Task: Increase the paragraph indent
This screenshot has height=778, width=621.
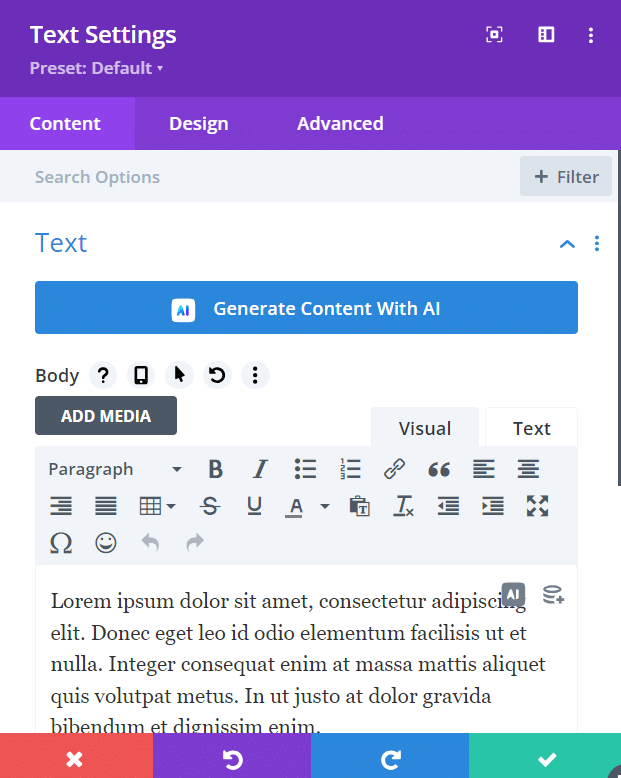Action: tap(493, 506)
